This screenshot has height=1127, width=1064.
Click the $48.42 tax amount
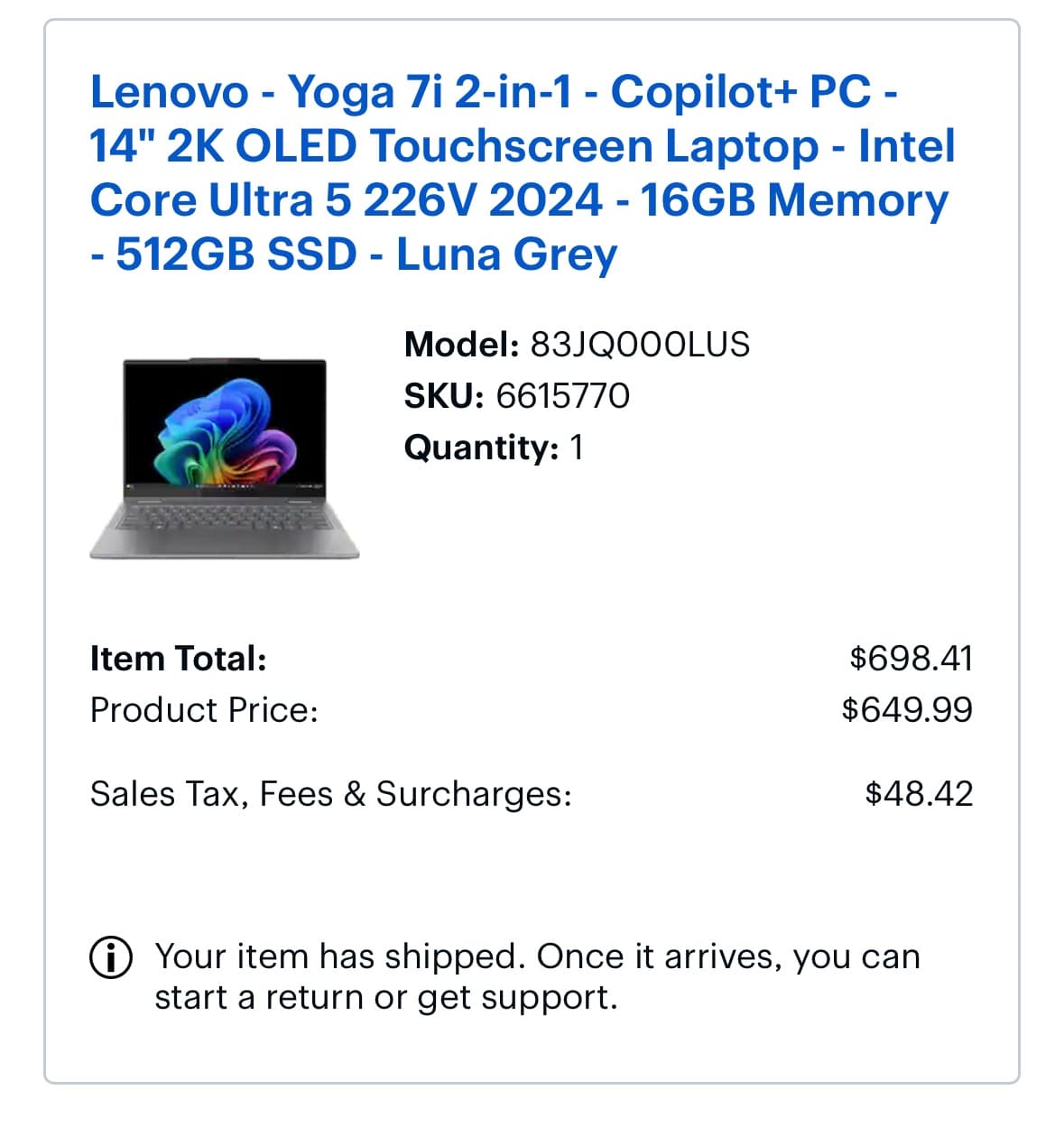tap(919, 794)
